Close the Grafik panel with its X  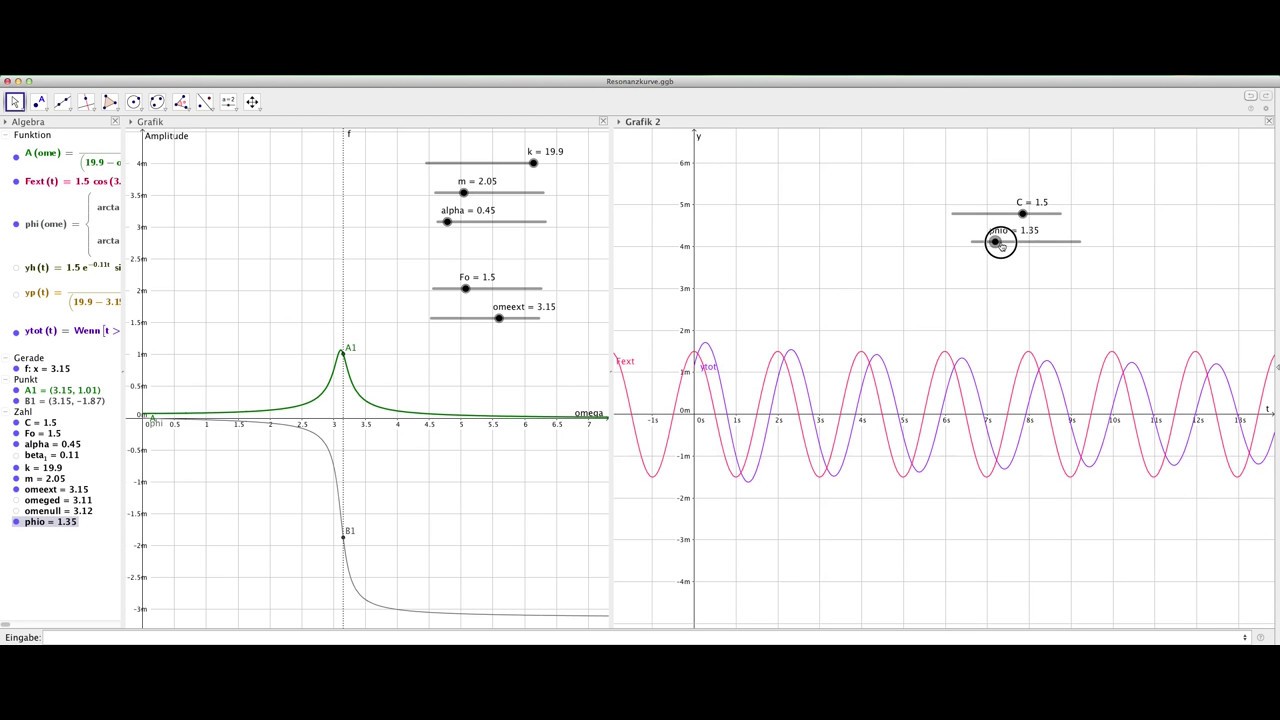pos(603,121)
